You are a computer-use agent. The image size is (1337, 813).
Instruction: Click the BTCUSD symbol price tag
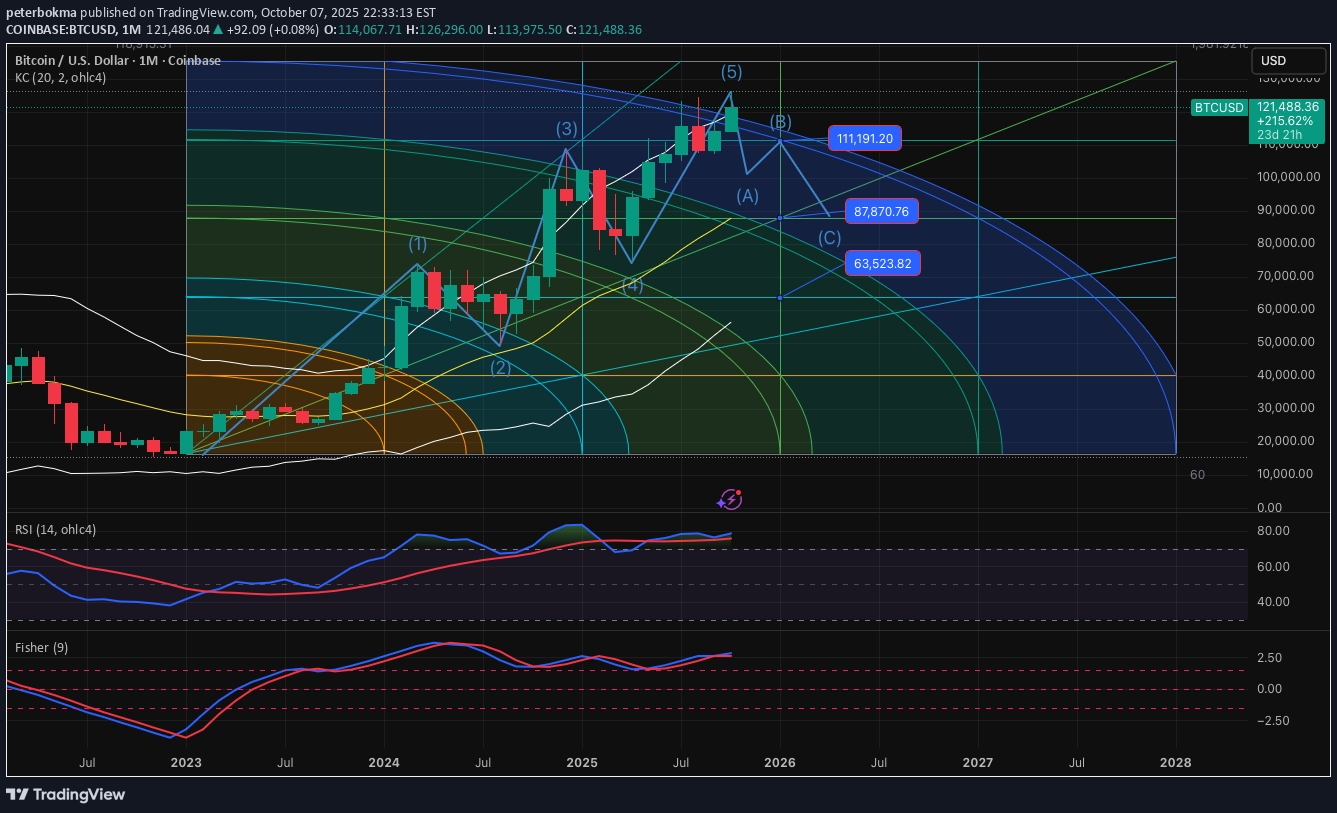(x=1219, y=108)
